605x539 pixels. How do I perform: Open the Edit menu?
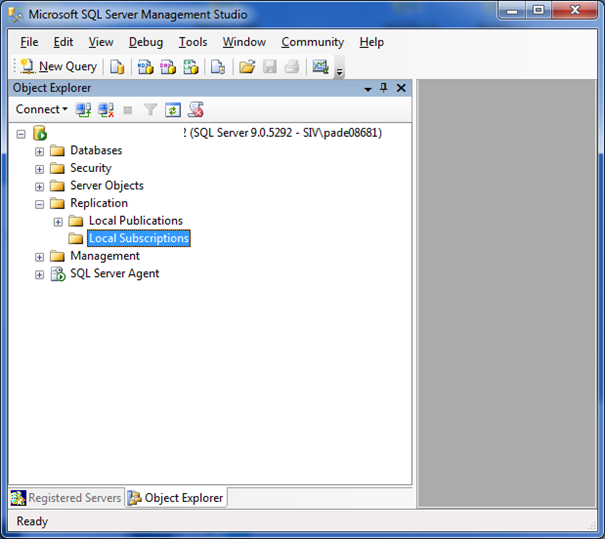coord(63,42)
